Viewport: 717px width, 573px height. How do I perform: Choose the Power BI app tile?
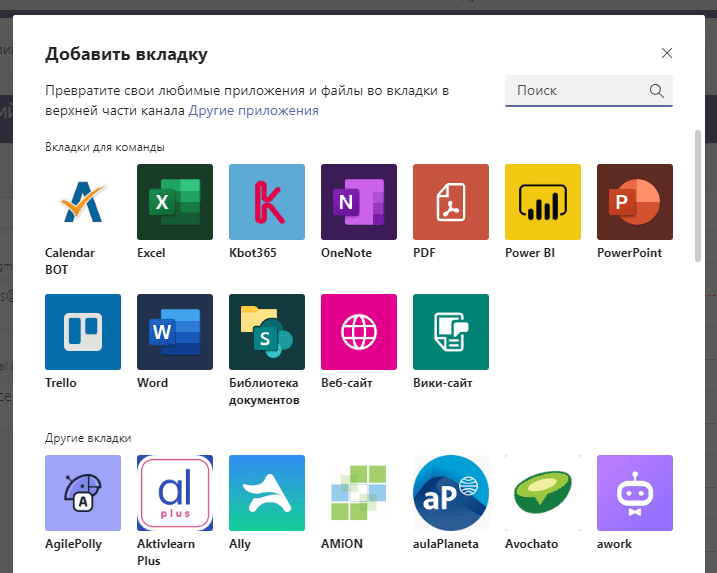(543, 202)
